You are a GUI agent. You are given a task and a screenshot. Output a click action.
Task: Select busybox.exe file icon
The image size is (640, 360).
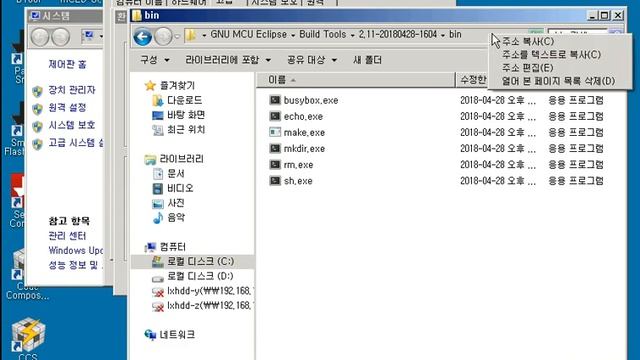pos(275,100)
